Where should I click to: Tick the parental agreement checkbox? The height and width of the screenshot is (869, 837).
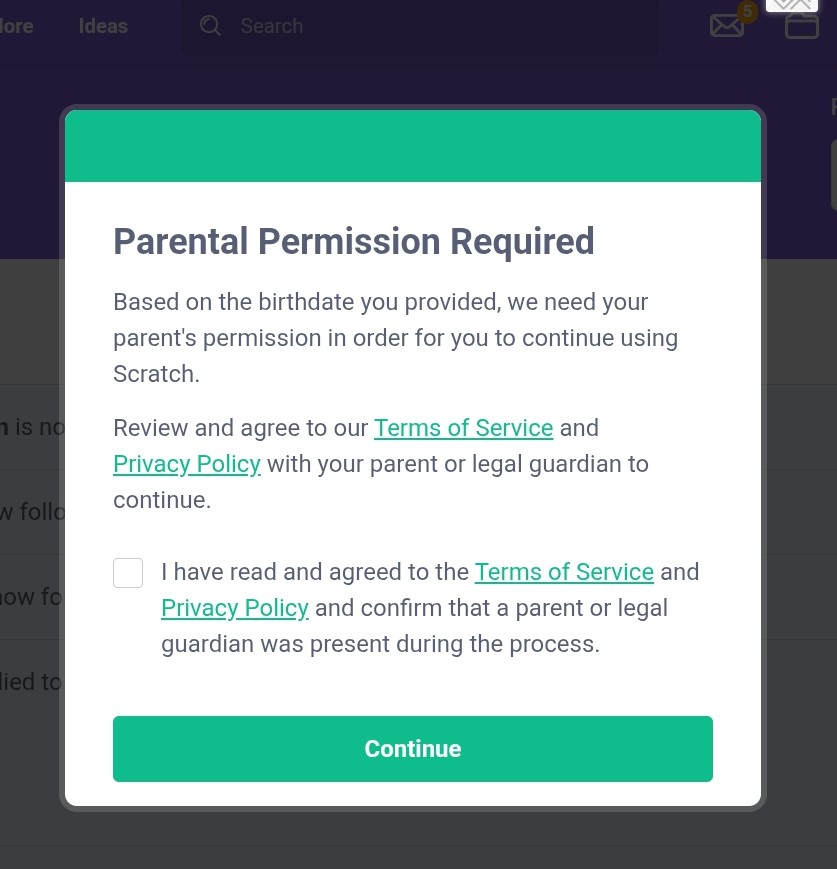[128, 573]
